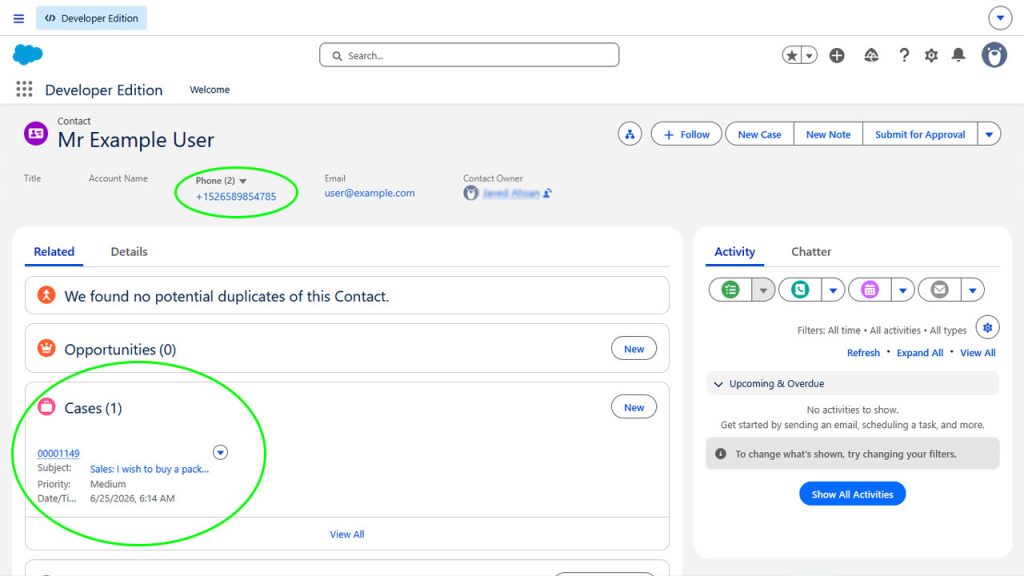Click the global Search field
This screenshot has width=1024, height=576.
tap(469, 56)
